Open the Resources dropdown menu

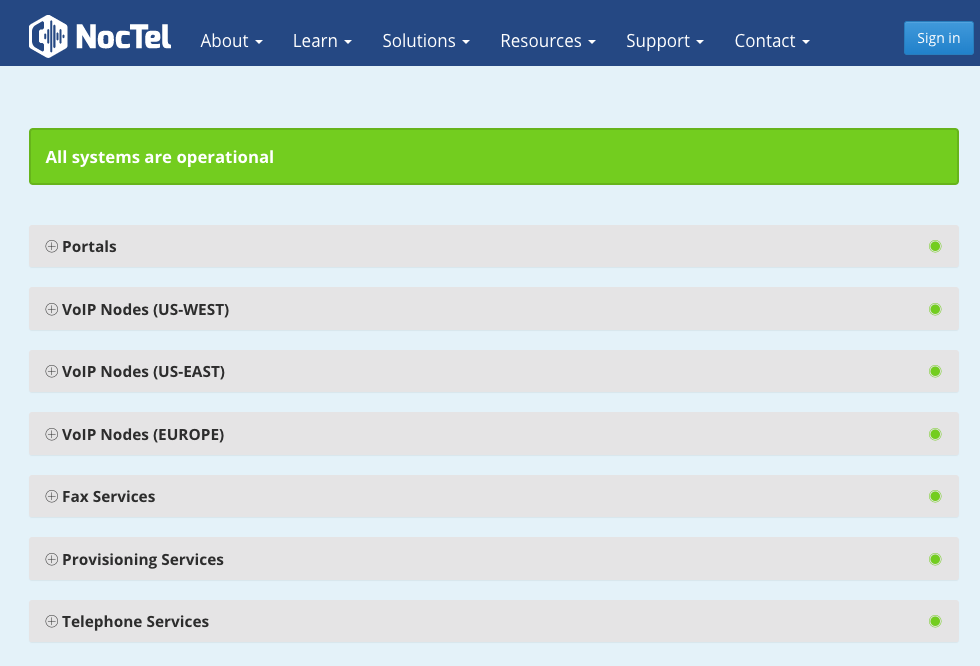tap(548, 41)
